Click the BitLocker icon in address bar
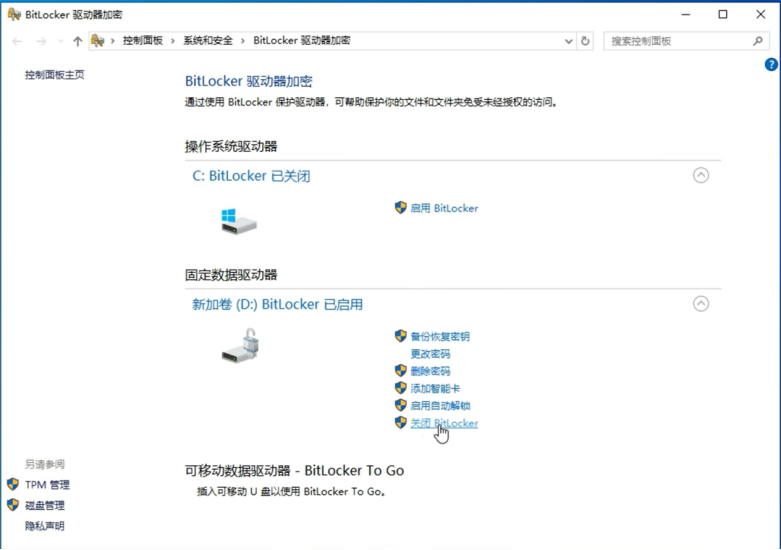 (x=98, y=41)
